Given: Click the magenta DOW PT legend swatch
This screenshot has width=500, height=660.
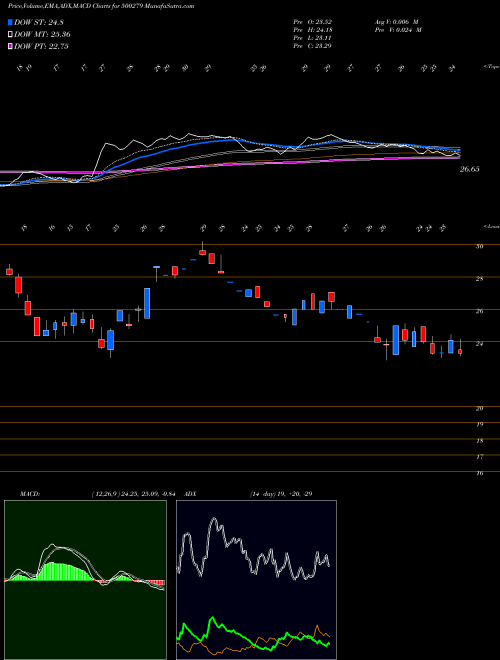Looking at the screenshot, I should 10,46.
